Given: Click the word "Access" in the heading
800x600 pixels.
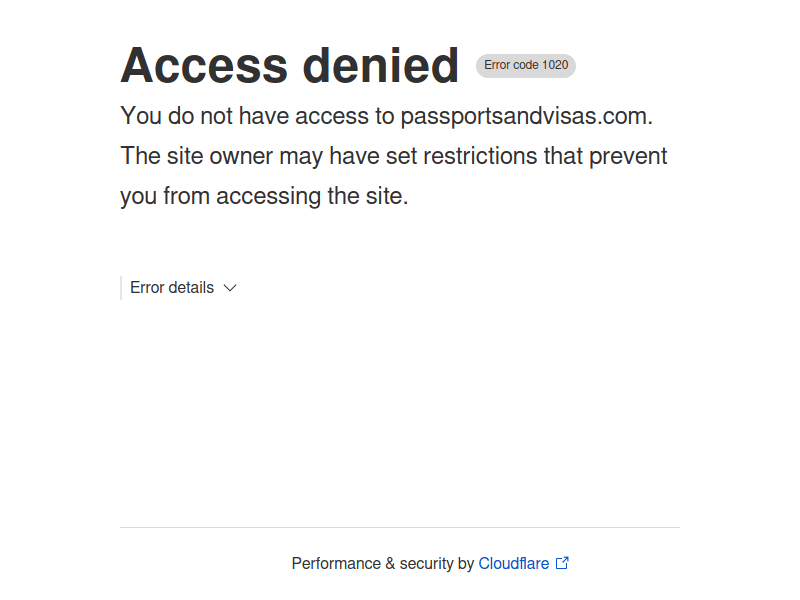Looking at the screenshot, I should point(203,66).
